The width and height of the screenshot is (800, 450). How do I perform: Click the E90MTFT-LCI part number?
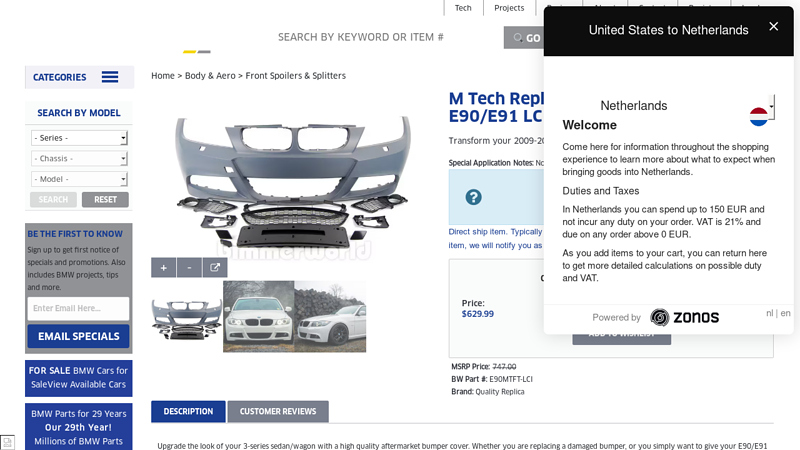coord(511,379)
